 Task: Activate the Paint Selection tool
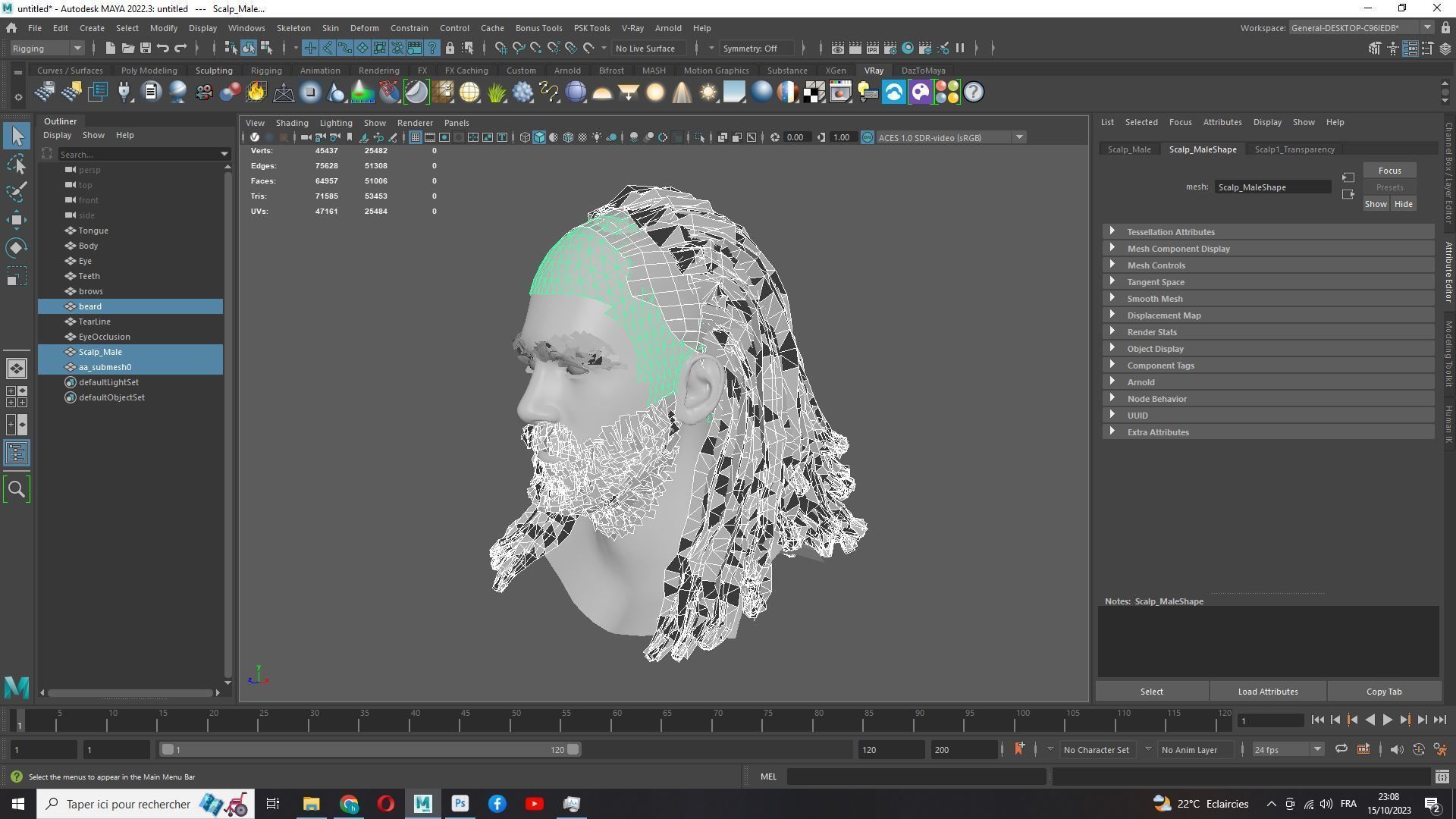tap(17, 192)
